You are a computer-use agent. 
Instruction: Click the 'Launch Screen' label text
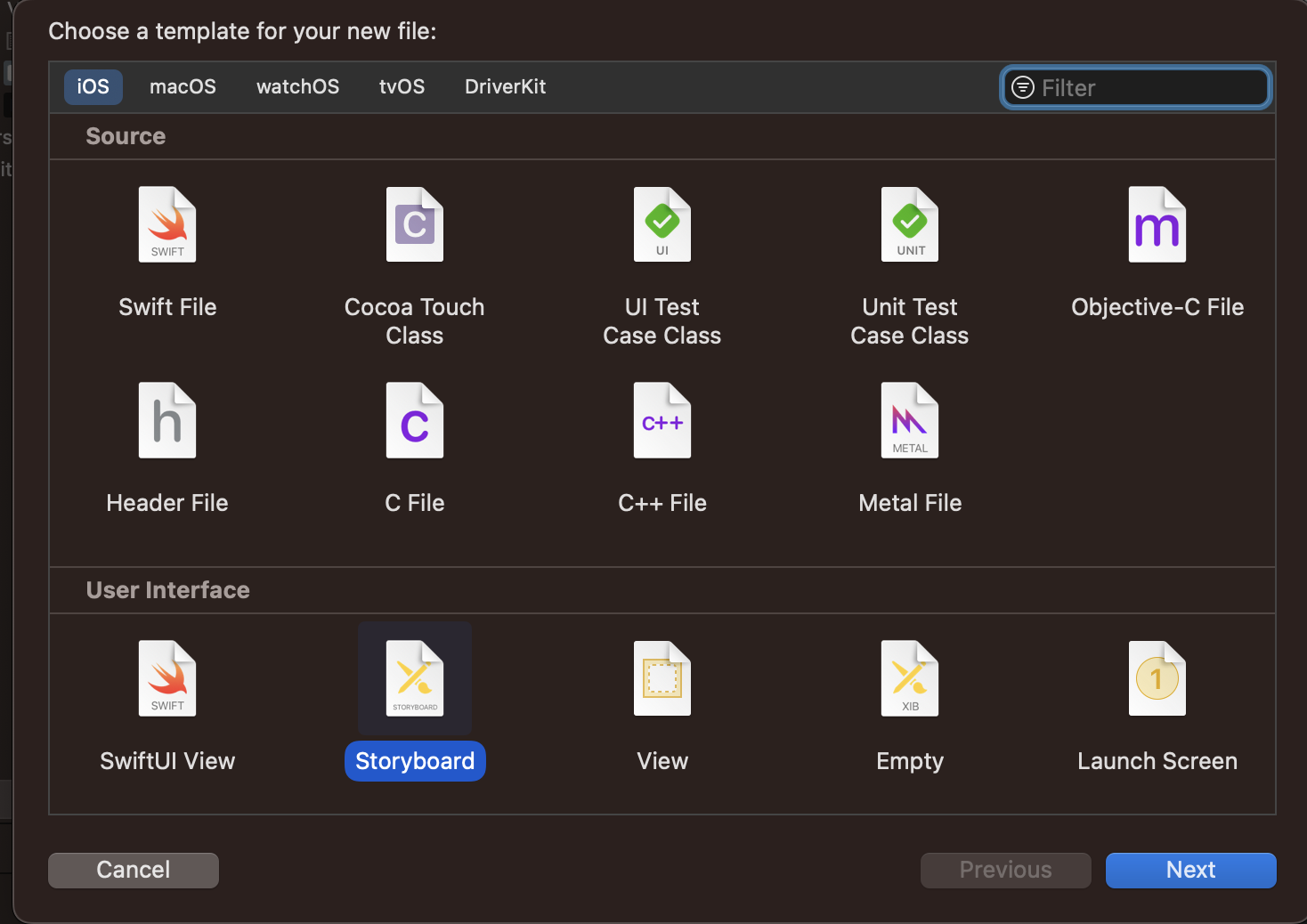point(1157,761)
